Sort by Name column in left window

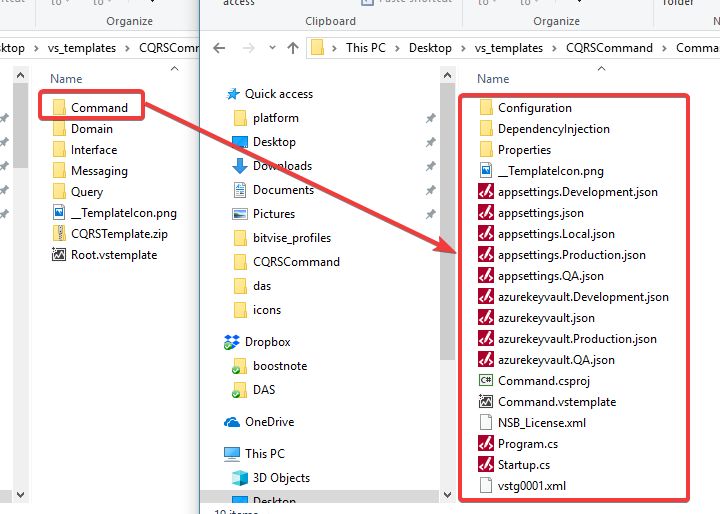click(66, 79)
